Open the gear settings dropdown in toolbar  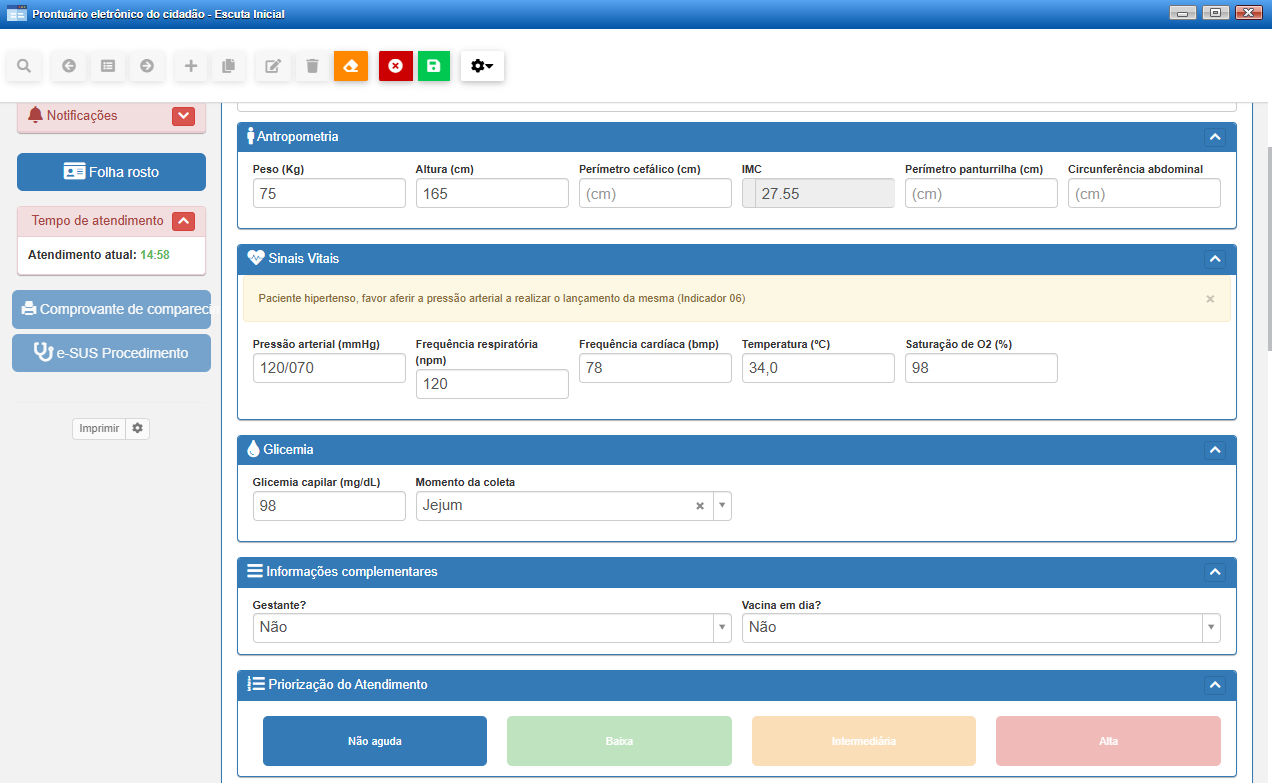coord(482,66)
